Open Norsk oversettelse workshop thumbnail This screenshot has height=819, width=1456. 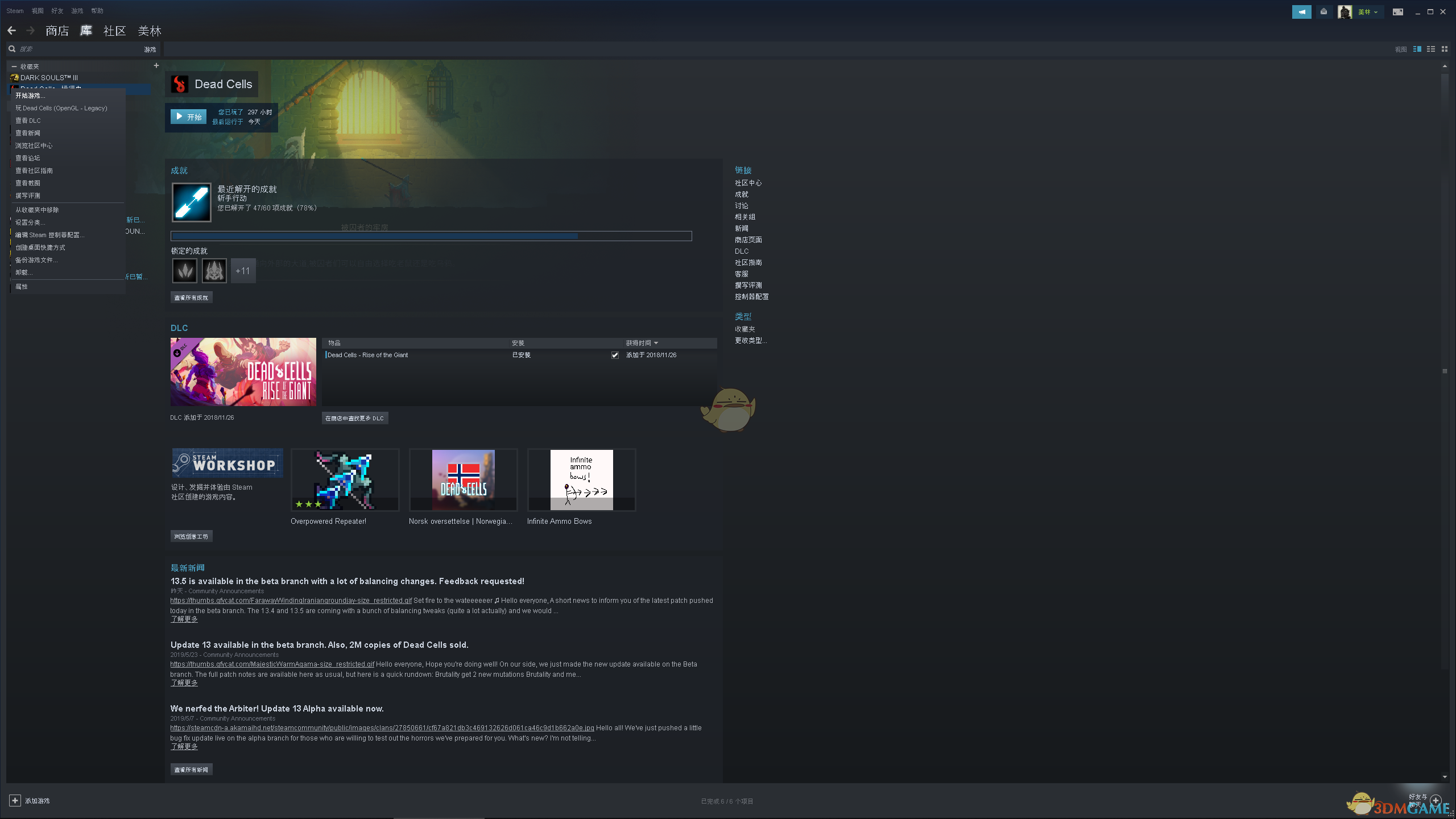(463, 480)
